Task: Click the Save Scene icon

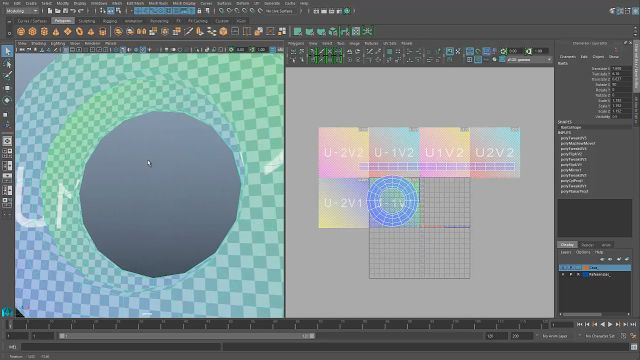Action: pos(65,11)
